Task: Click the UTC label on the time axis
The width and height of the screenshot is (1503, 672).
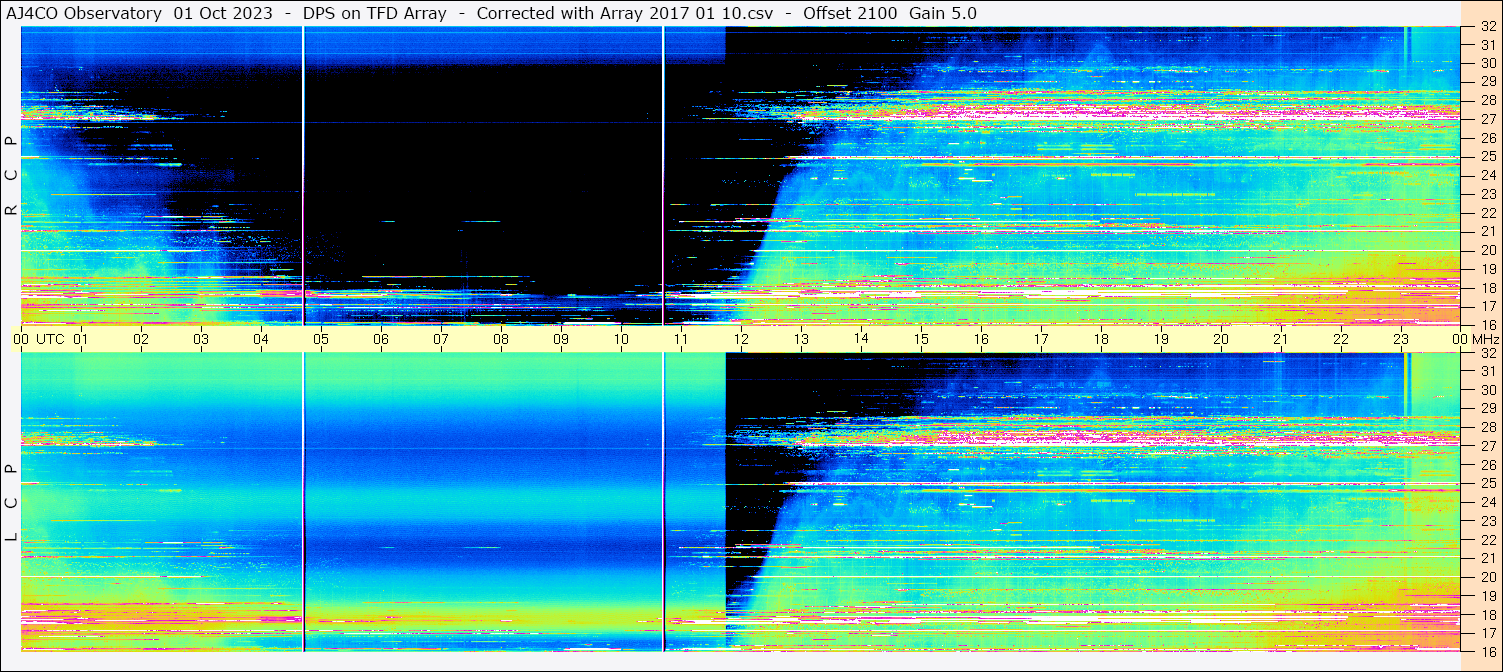Action: tap(50, 339)
